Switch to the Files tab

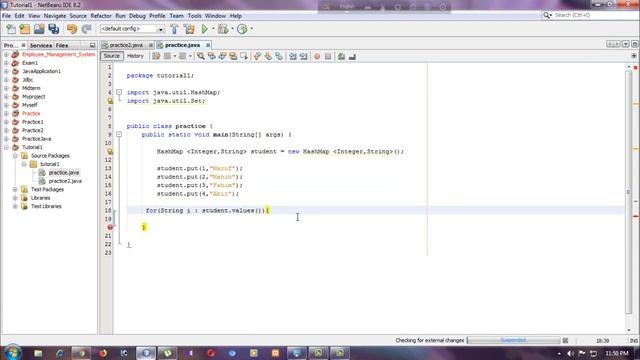coord(62,45)
